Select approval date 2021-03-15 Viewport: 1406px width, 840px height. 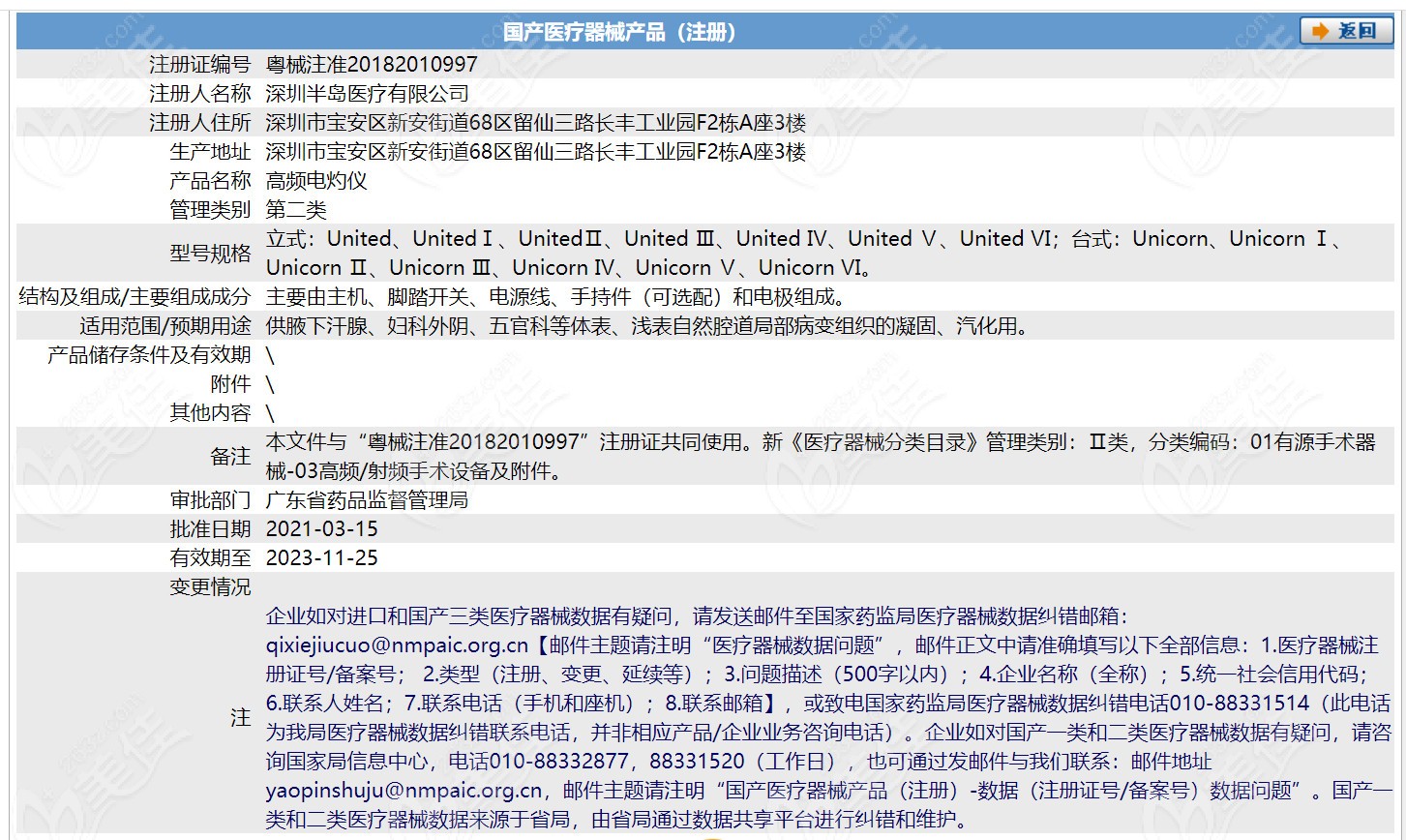click(x=322, y=528)
